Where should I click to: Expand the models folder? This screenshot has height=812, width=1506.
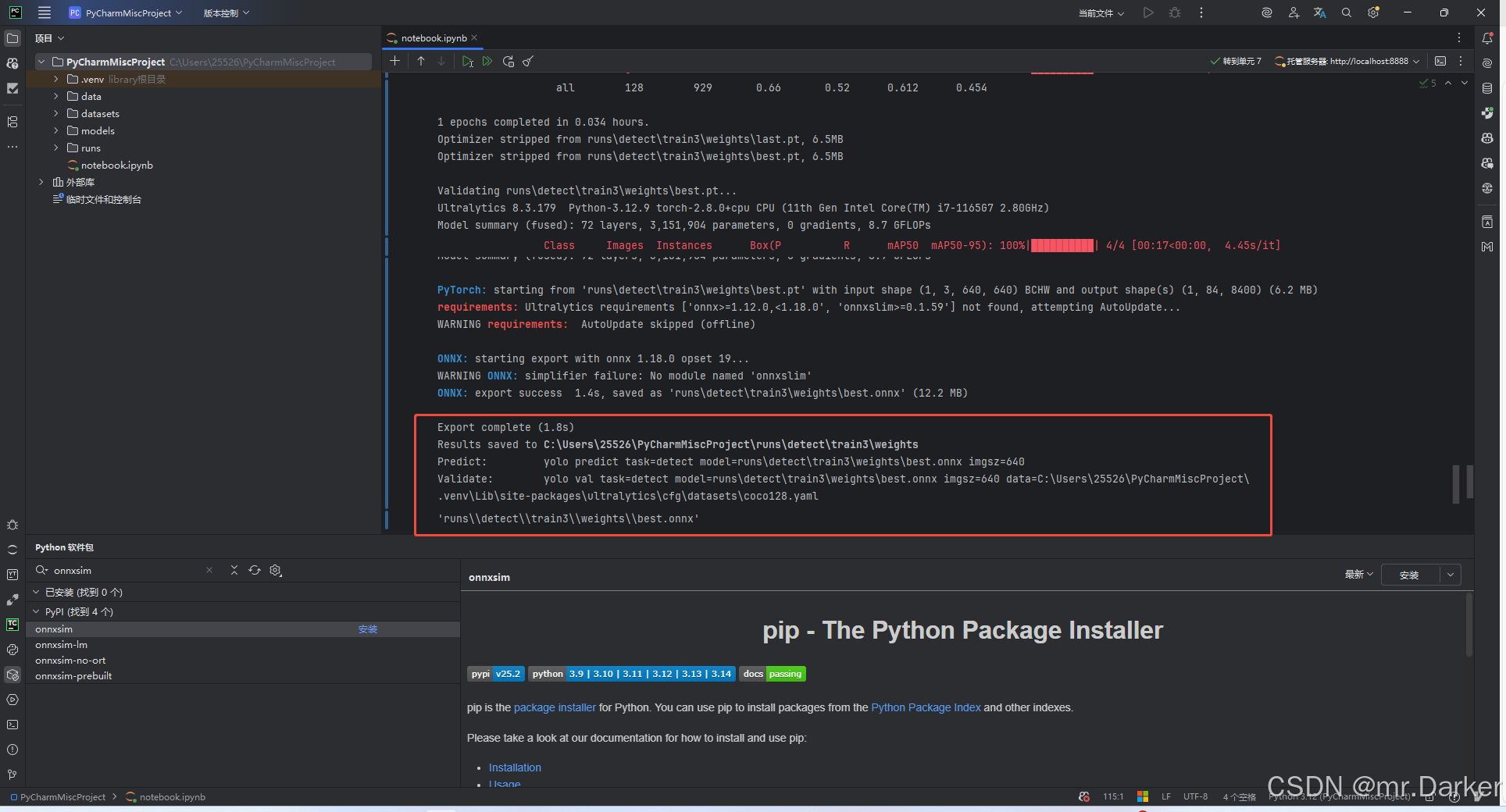pyautogui.click(x=55, y=130)
